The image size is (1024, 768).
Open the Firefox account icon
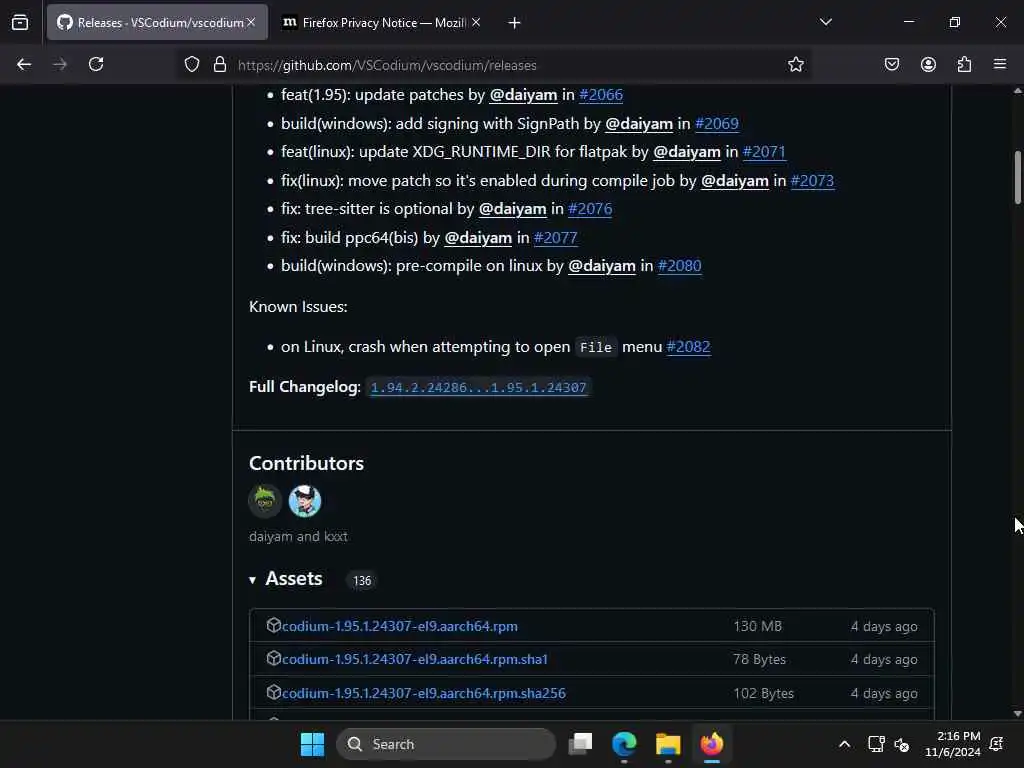[x=928, y=65]
